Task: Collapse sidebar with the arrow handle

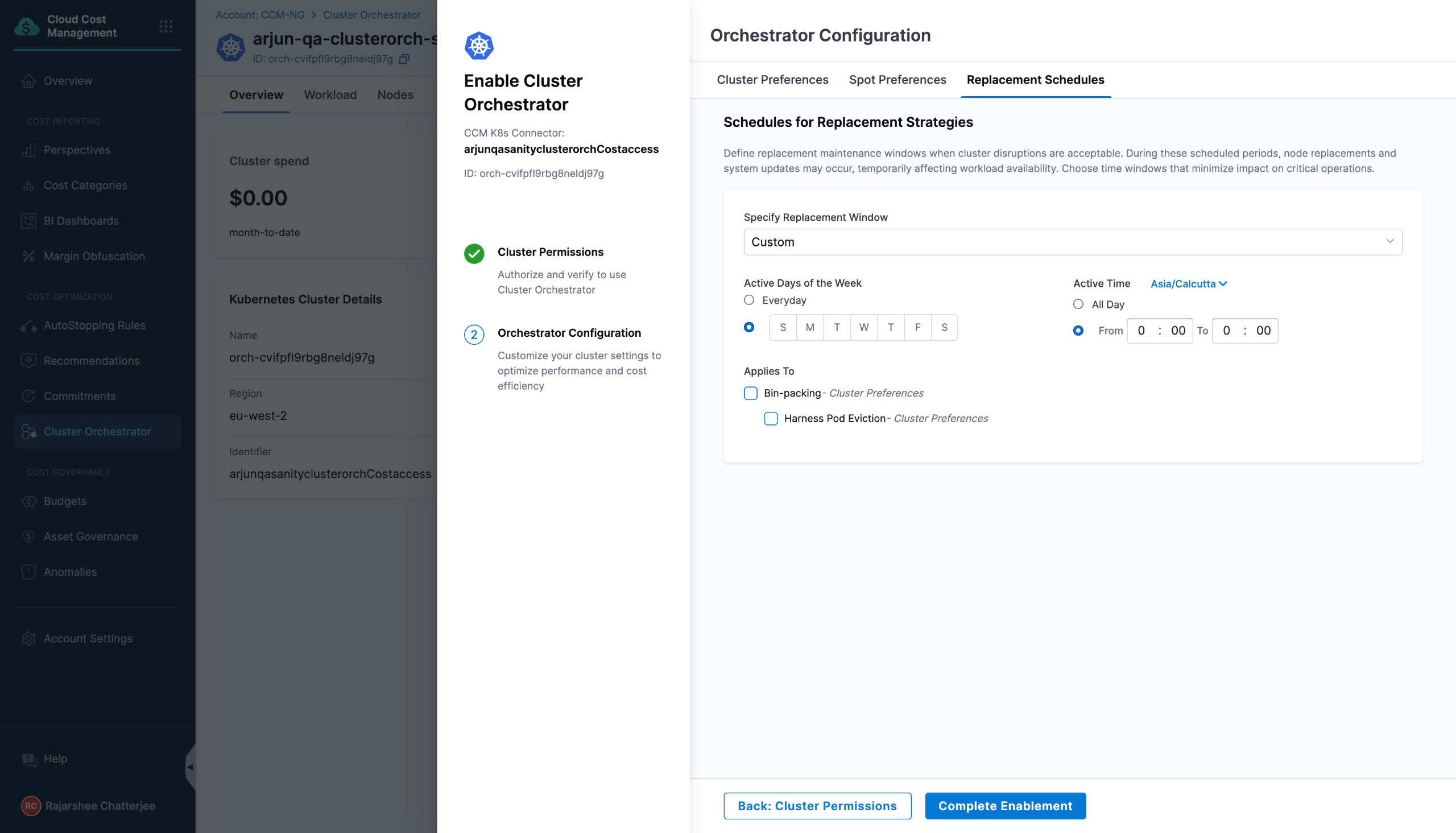Action: pos(191,766)
